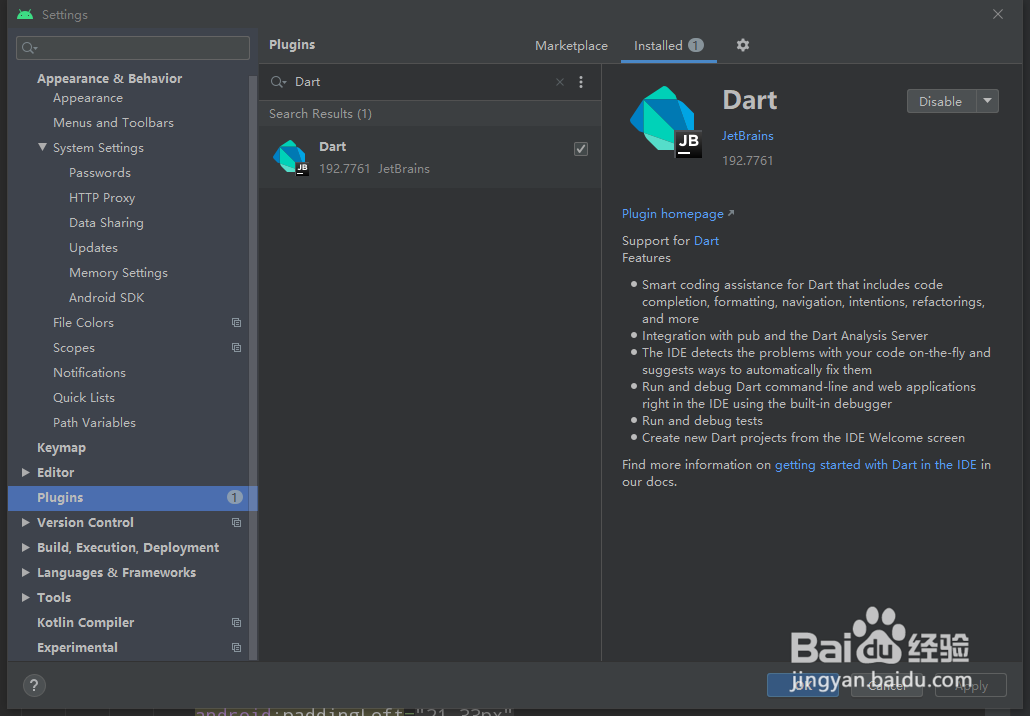Click the Kotlin Compiler project-level icon
The height and width of the screenshot is (716, 1030).
[236, 622]
